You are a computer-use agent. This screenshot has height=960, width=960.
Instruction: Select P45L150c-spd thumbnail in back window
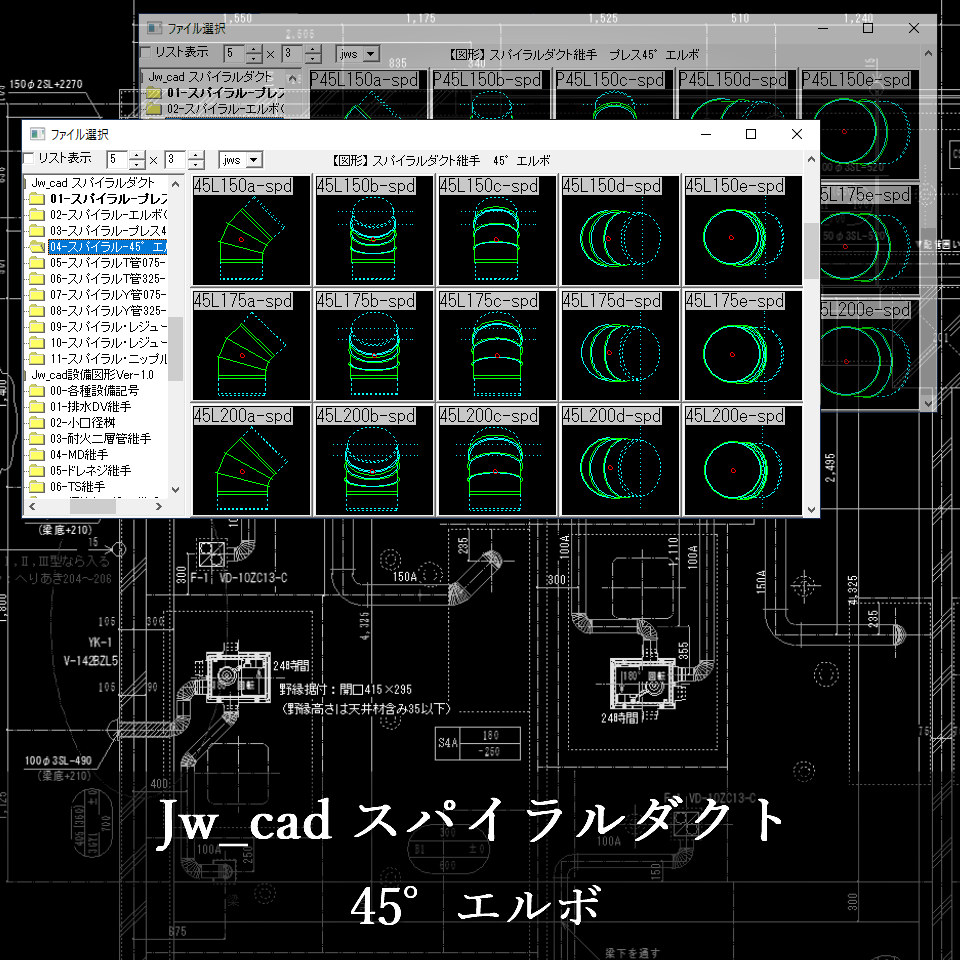coord(614,94)
